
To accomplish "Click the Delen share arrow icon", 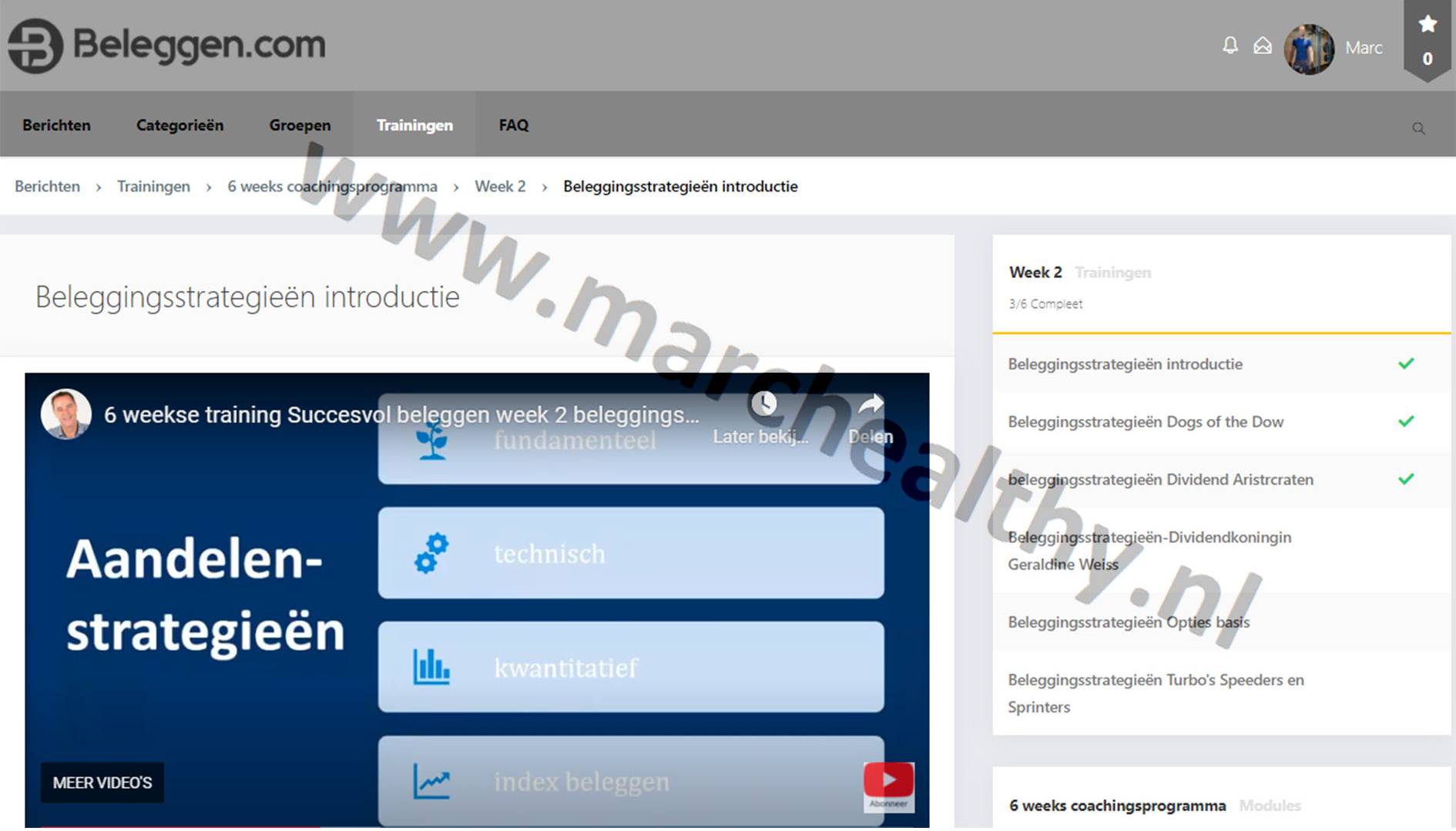I will click(871, 404).
